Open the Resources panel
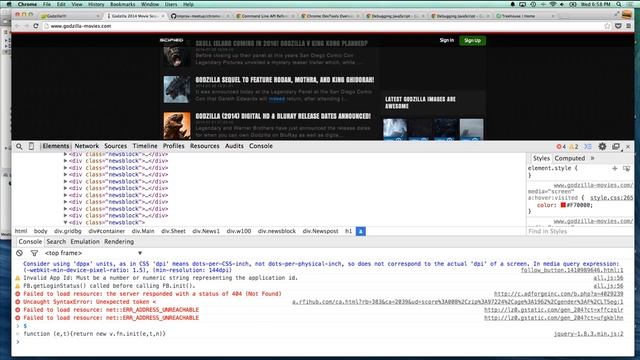 [x=204, y=146]
